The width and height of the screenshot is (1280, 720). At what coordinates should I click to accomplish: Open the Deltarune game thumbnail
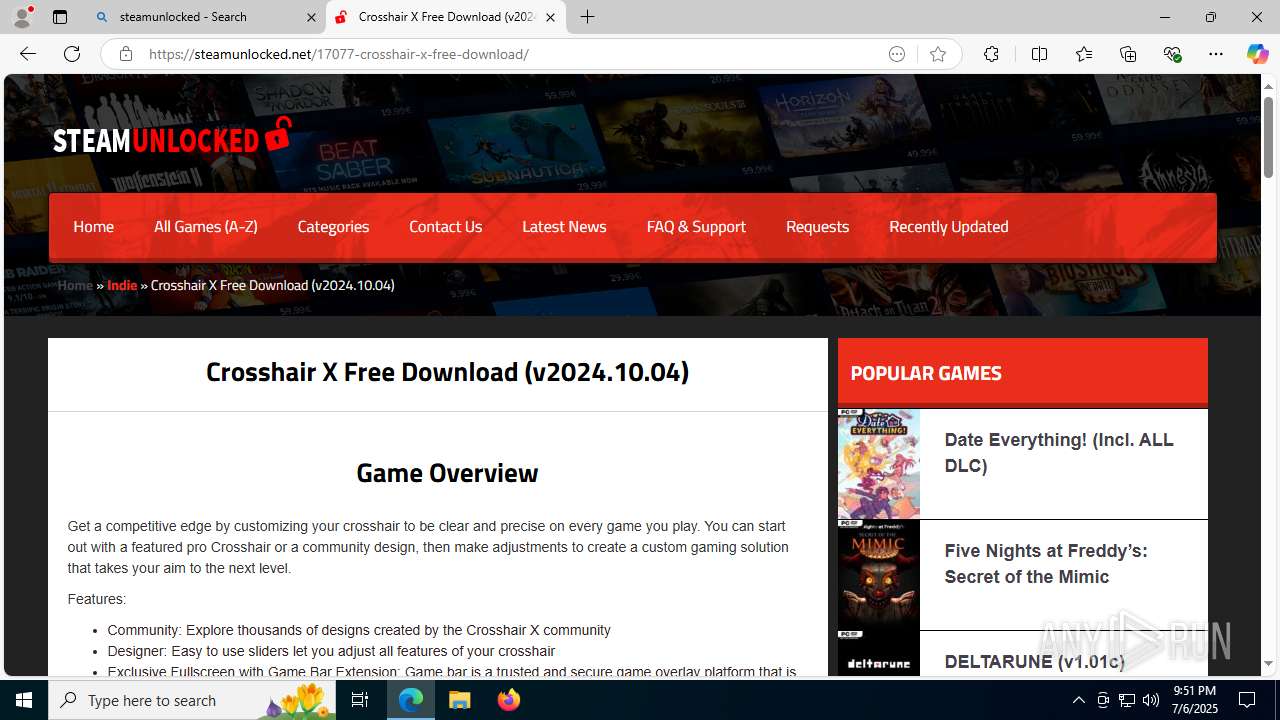(878, 653)
